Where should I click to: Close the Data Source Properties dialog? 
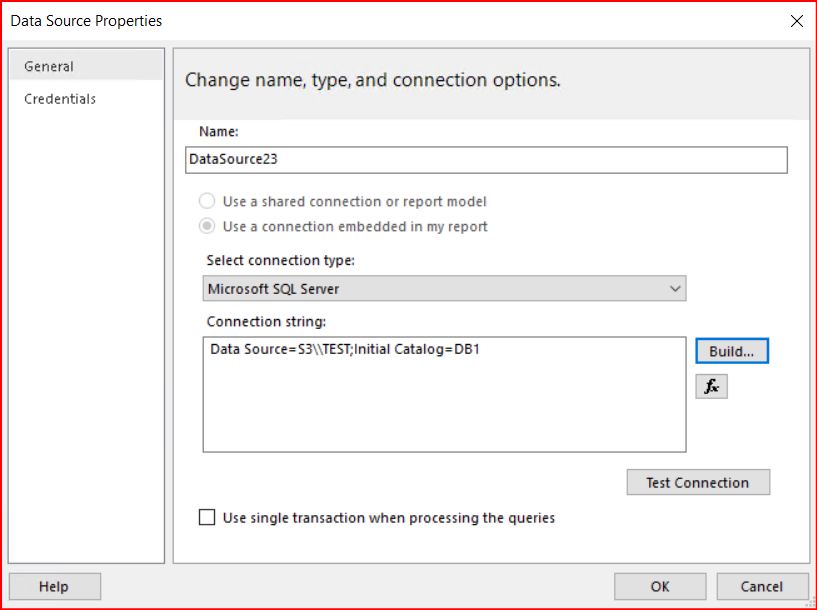796,21
